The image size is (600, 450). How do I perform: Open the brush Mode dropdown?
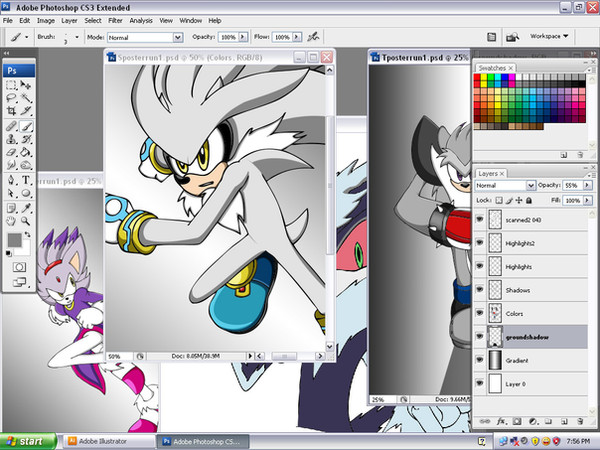[178, 38]
